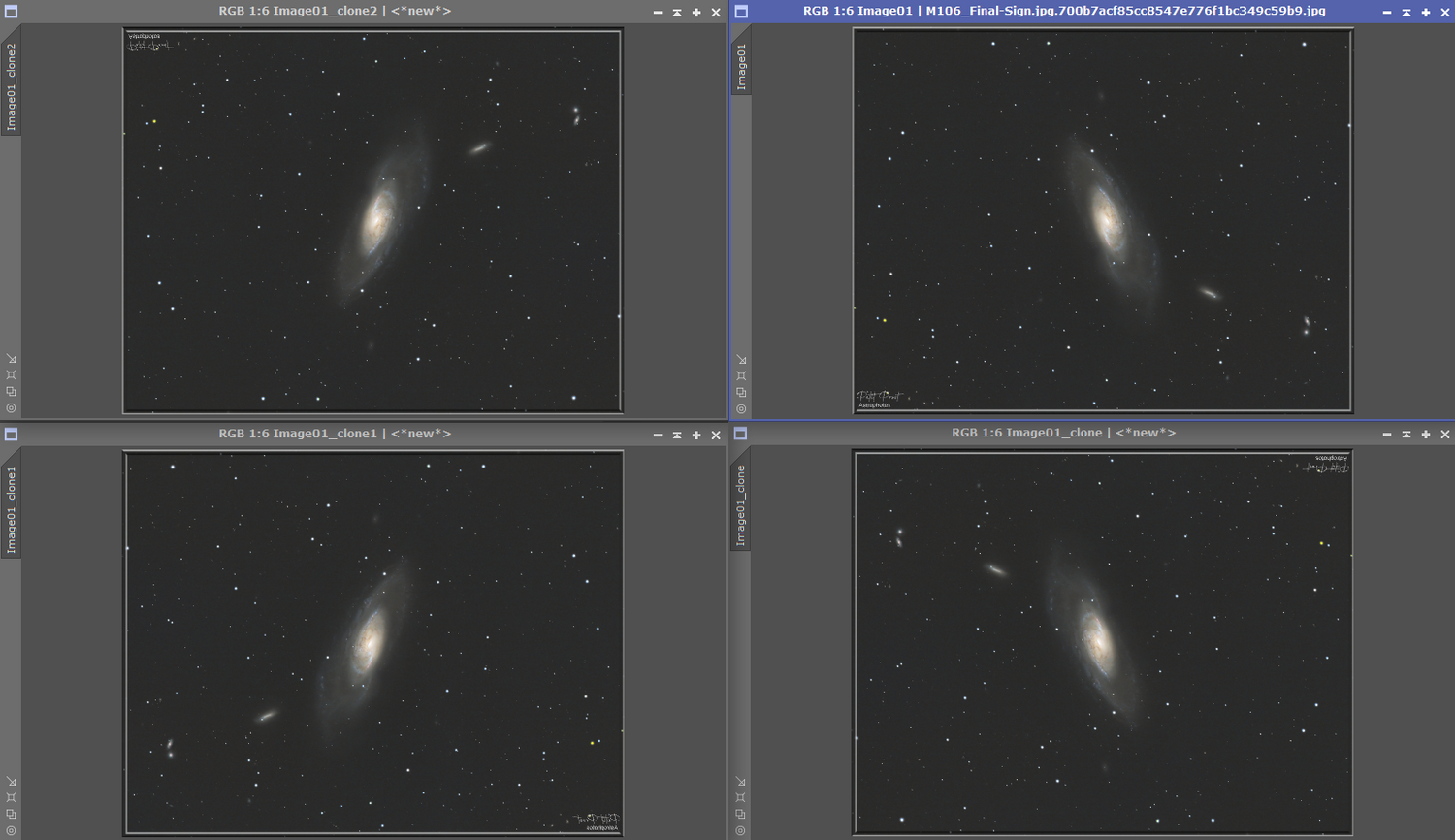Click diagonal arrow icon in Image01_clone1 window

[11, 782]
